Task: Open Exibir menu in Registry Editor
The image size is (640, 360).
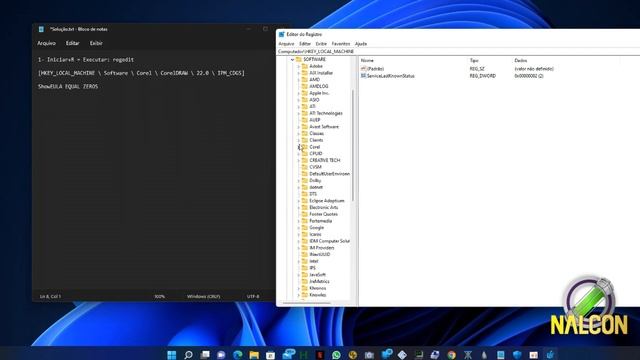Action: [x=321, y=44]
